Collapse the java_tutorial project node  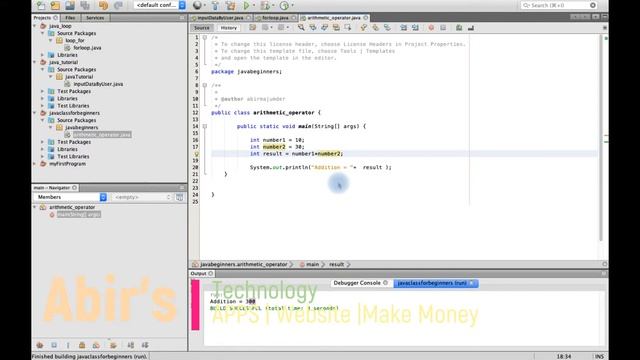[35, 62]
